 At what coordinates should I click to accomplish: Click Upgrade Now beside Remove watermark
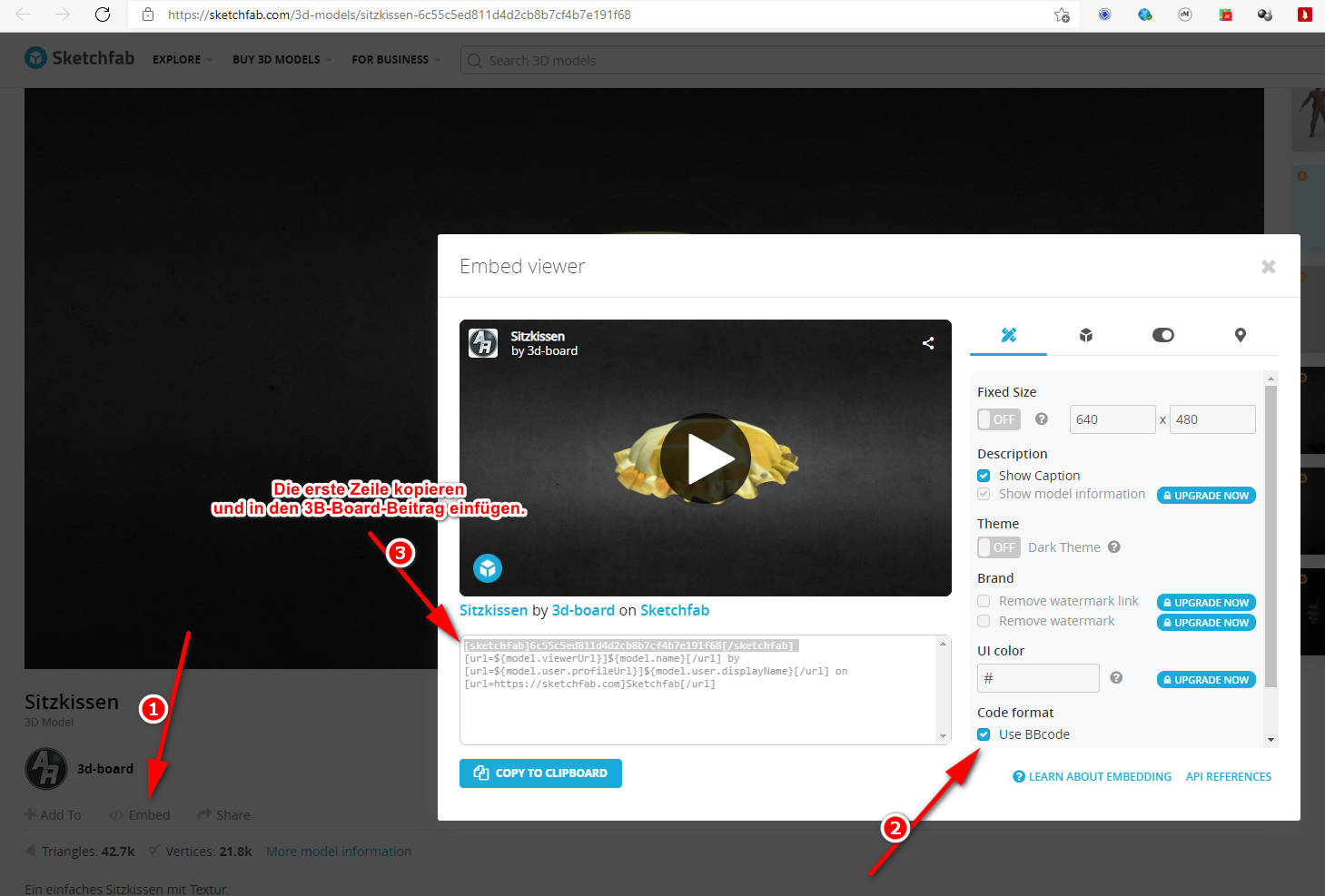click(x=1206, y=623)
